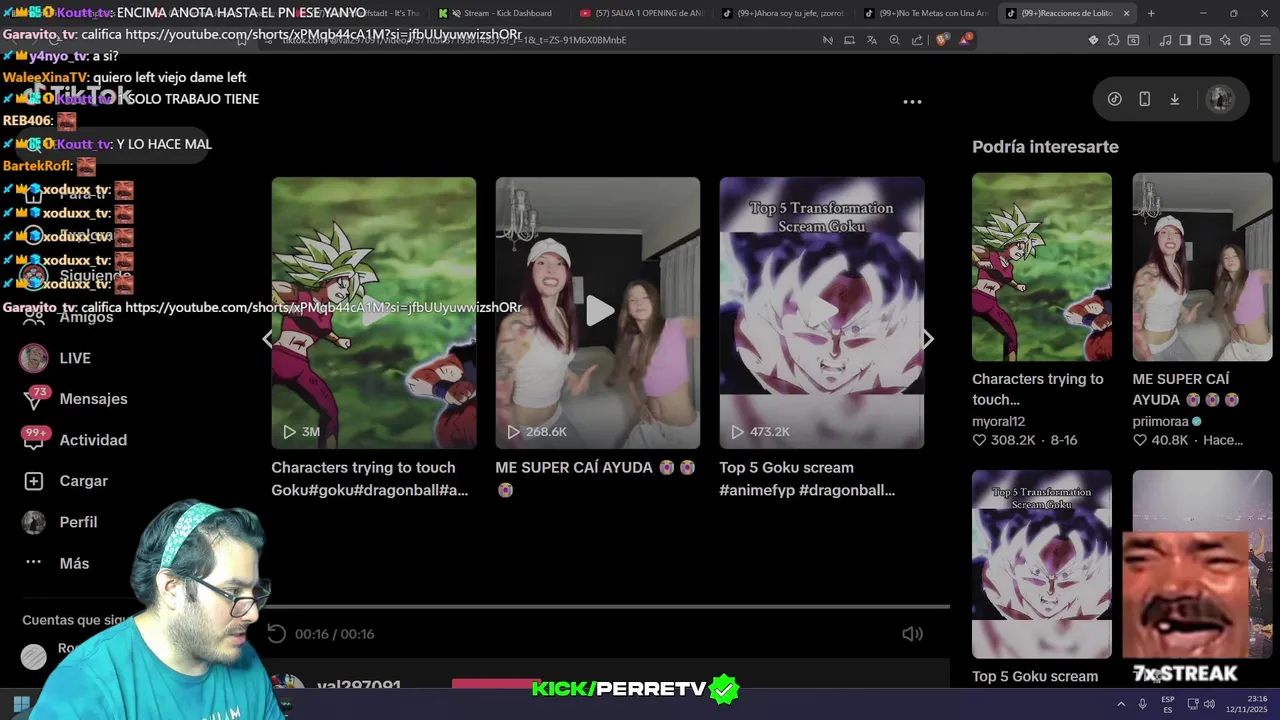Click the Mensajes icon with 73 badge

coord(35,398)
